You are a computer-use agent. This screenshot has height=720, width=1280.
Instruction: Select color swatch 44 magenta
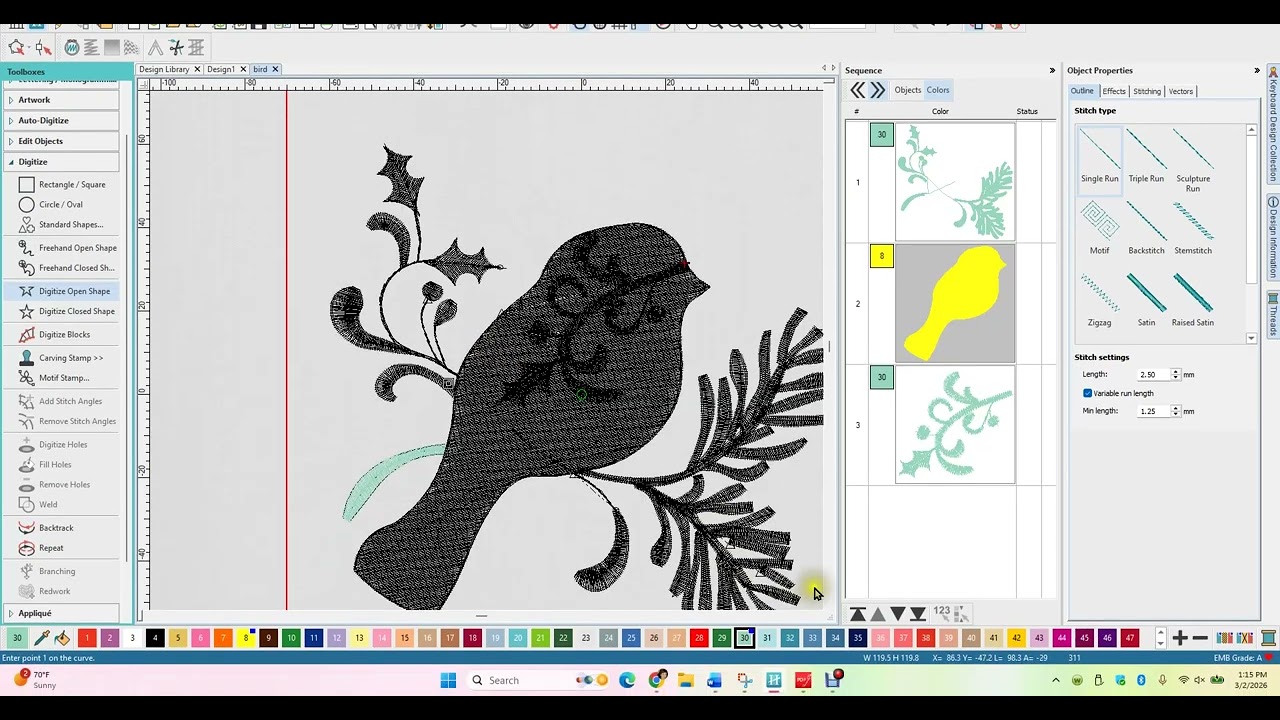(x=1062, y=638)
